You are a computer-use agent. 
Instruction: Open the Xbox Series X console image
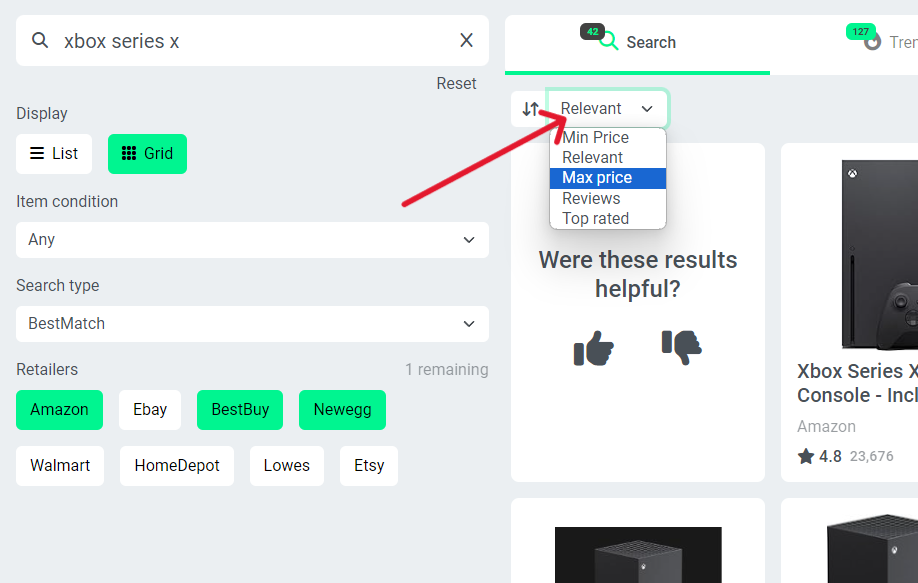tap(880, 255)
